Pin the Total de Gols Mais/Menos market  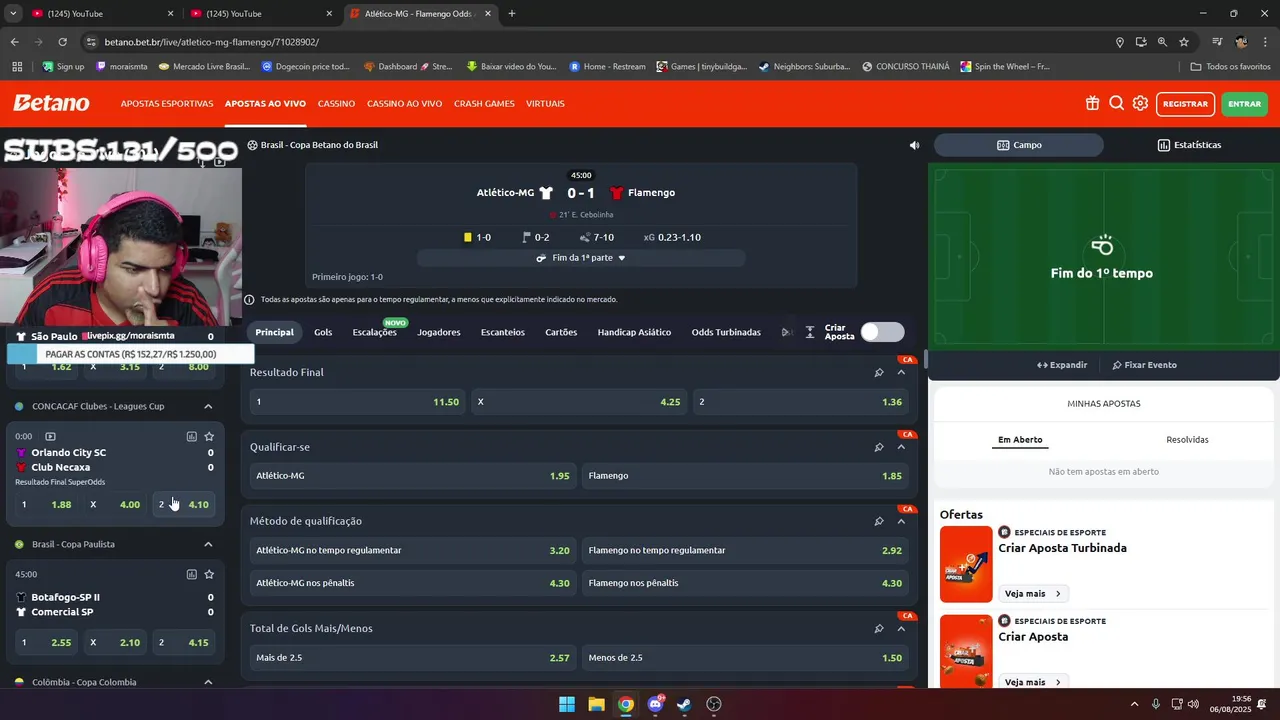[x=879, y=628]
